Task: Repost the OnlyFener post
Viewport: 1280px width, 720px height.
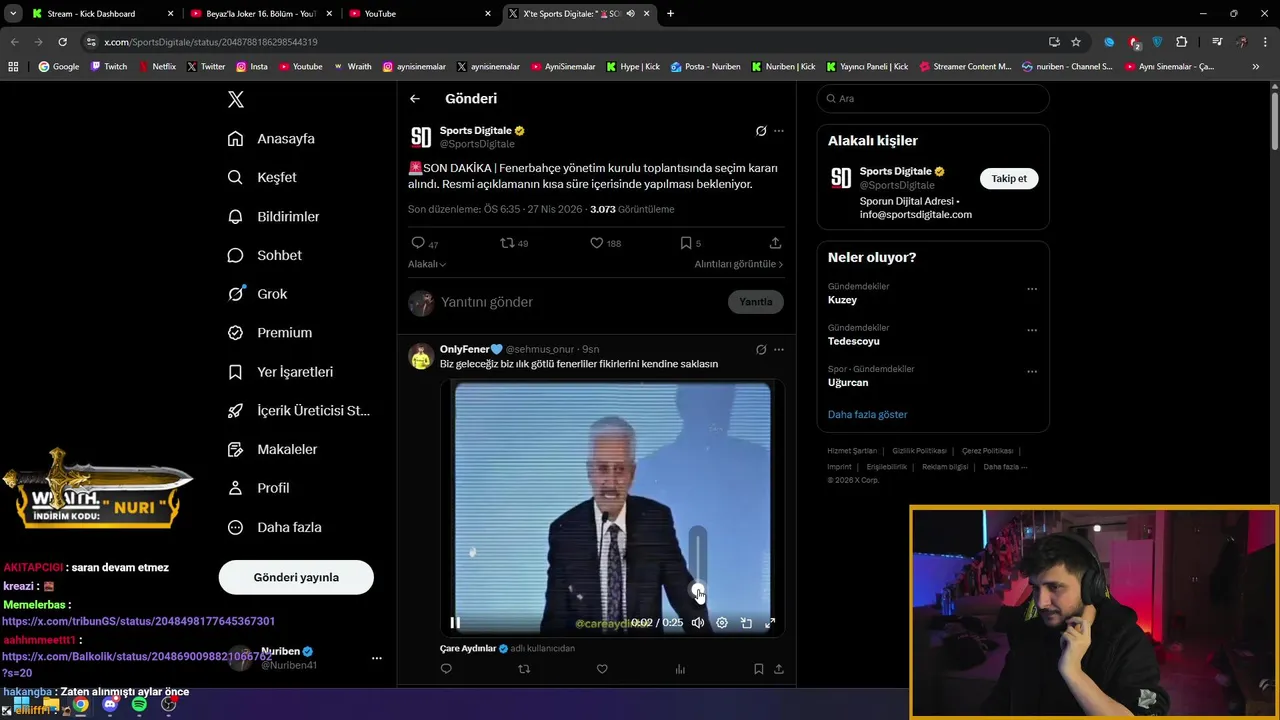Action: point(524,669)
